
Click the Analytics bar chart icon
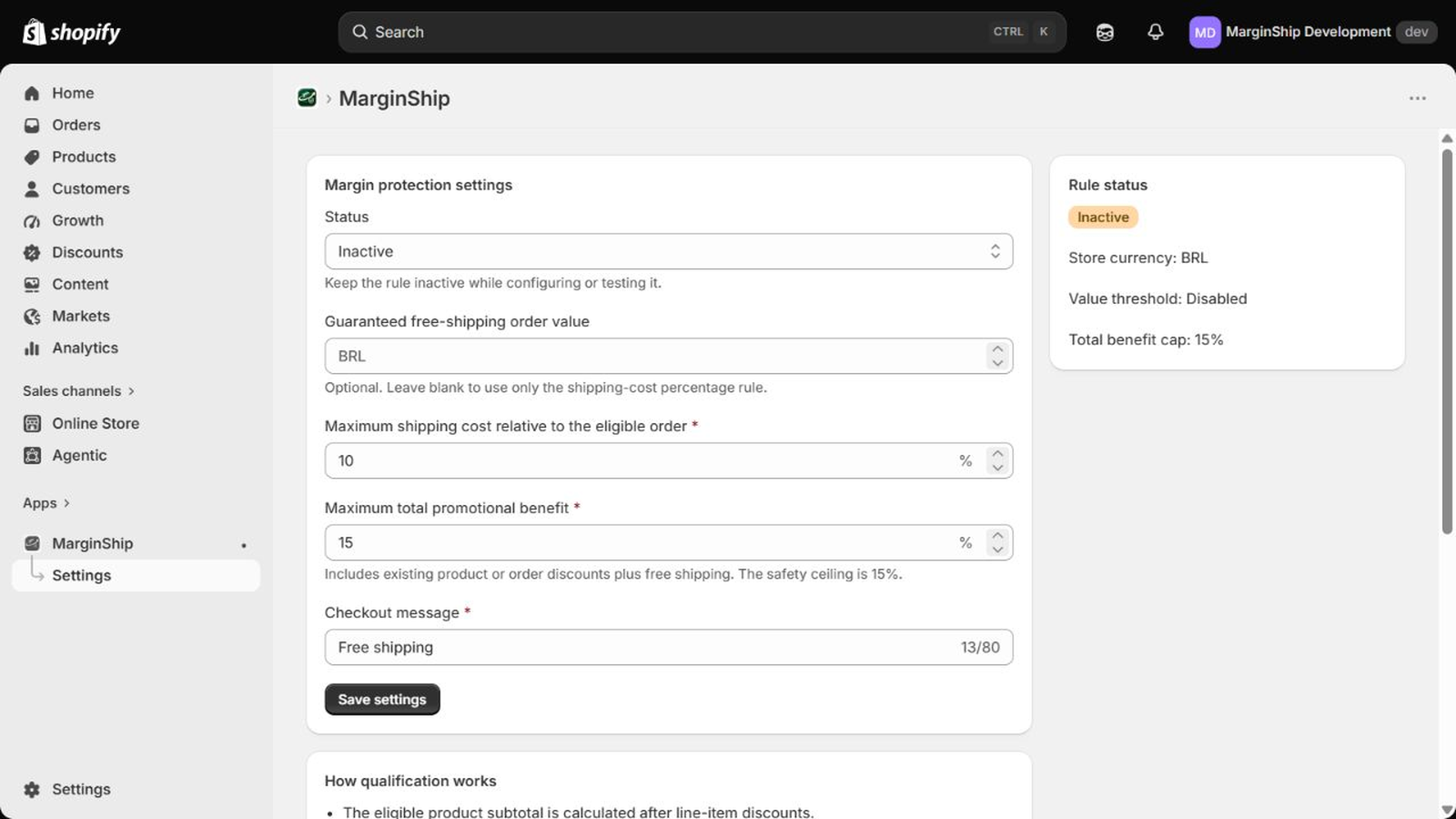point(32,348)
